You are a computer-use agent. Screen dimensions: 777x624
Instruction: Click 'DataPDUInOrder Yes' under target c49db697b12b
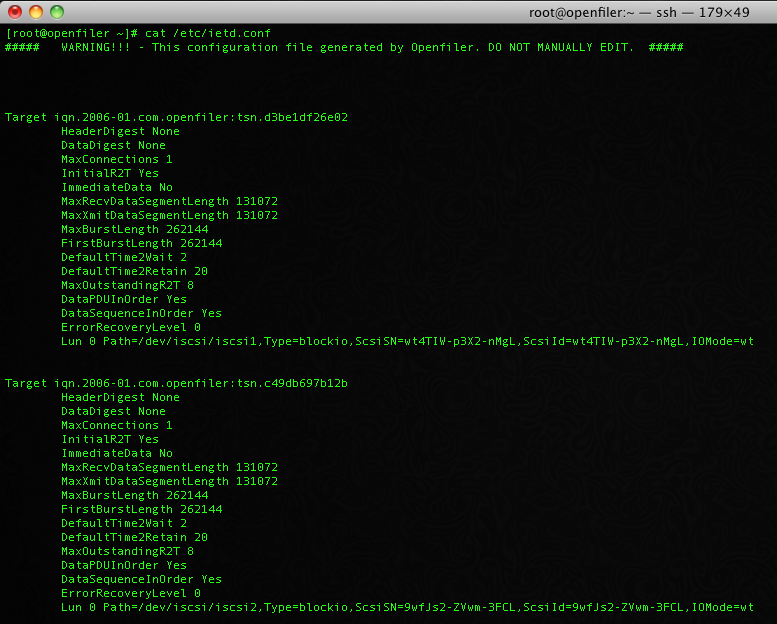[x=124, y=565]
